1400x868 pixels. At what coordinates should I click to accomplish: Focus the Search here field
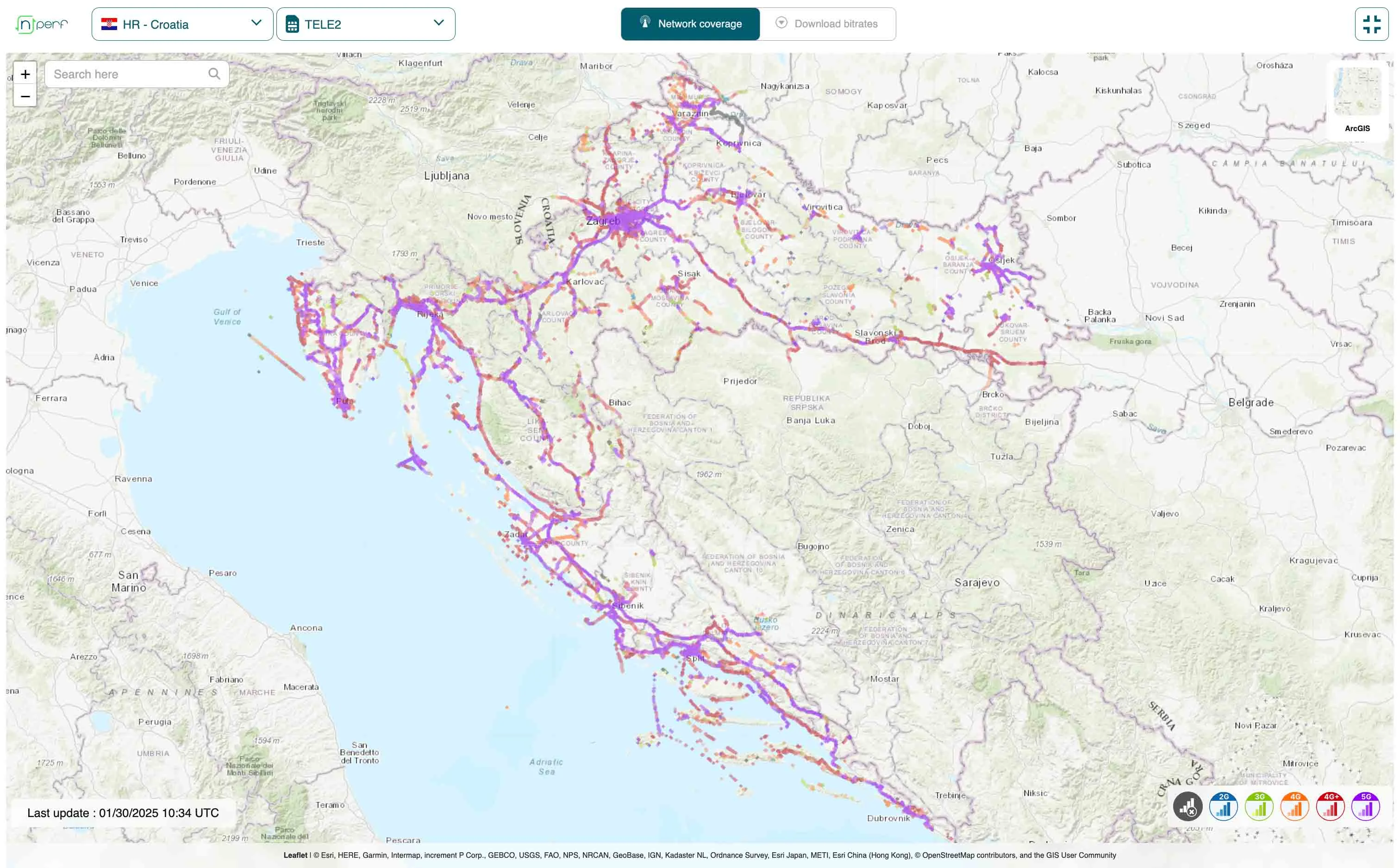point(137,74)
